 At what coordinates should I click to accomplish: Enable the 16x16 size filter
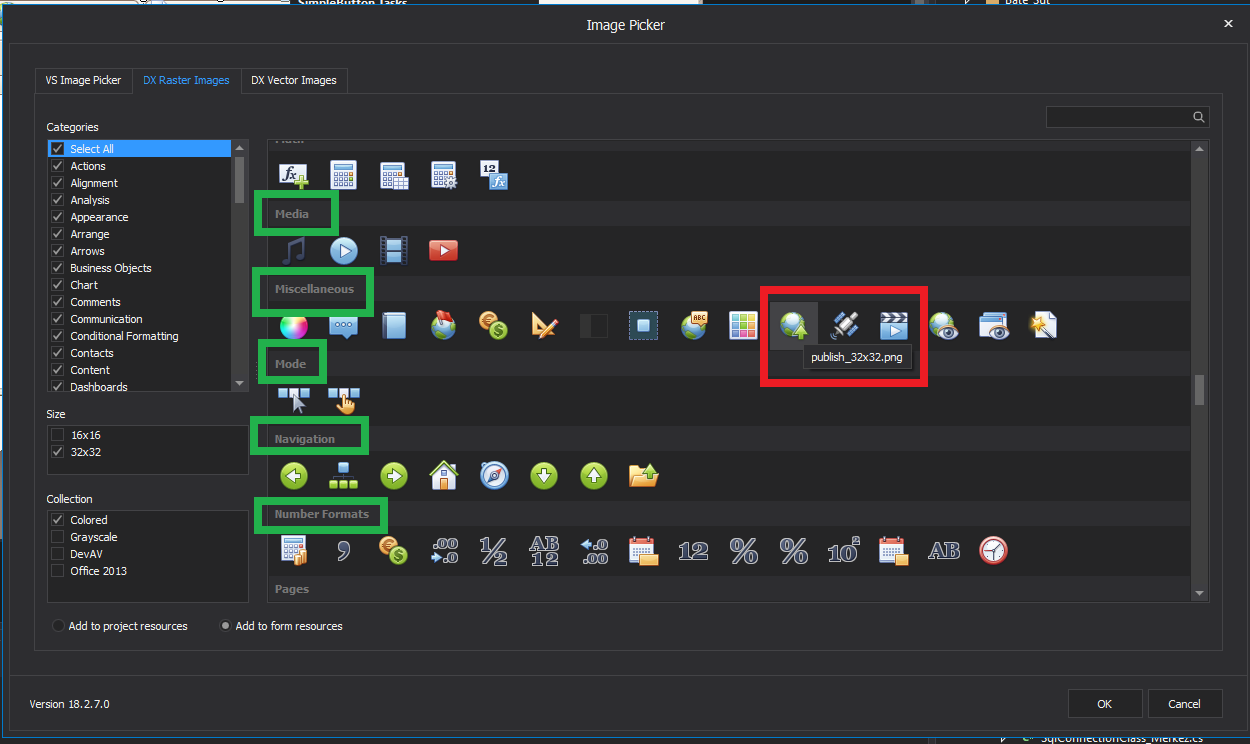tap(57, 434)
